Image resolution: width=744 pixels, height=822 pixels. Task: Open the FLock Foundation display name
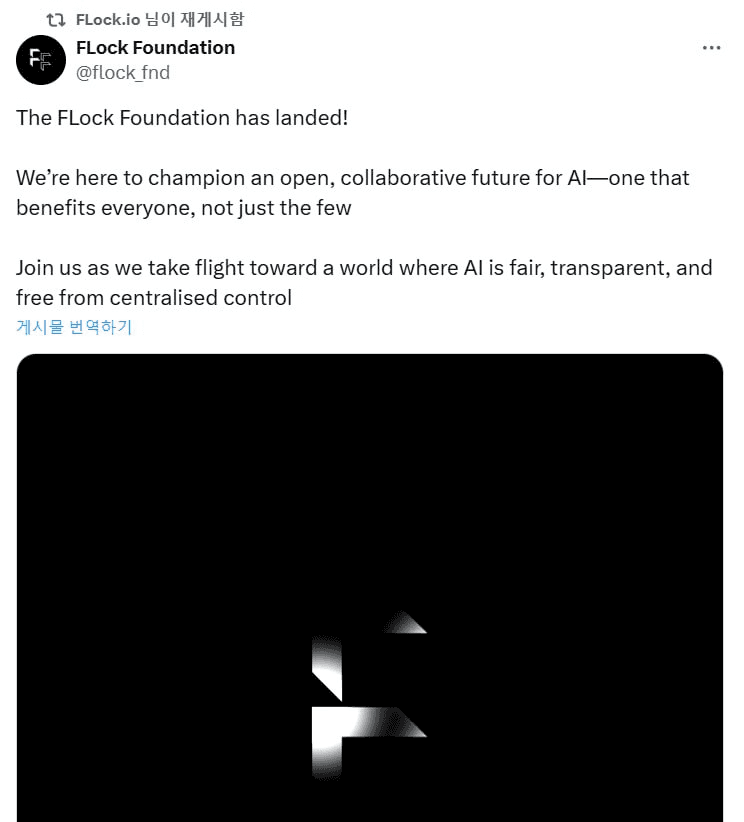coord(155,47)
